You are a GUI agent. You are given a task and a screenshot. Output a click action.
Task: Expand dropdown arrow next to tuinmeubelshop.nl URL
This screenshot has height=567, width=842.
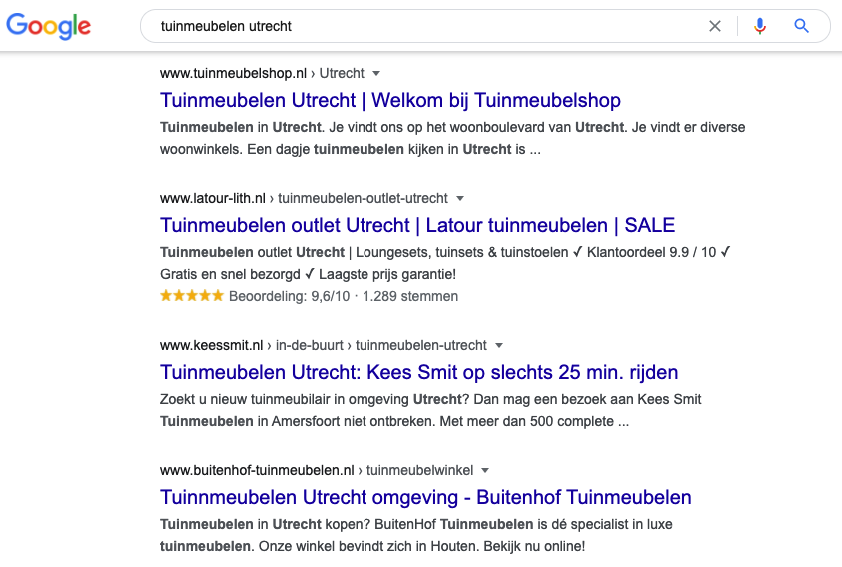pos(376,74)
